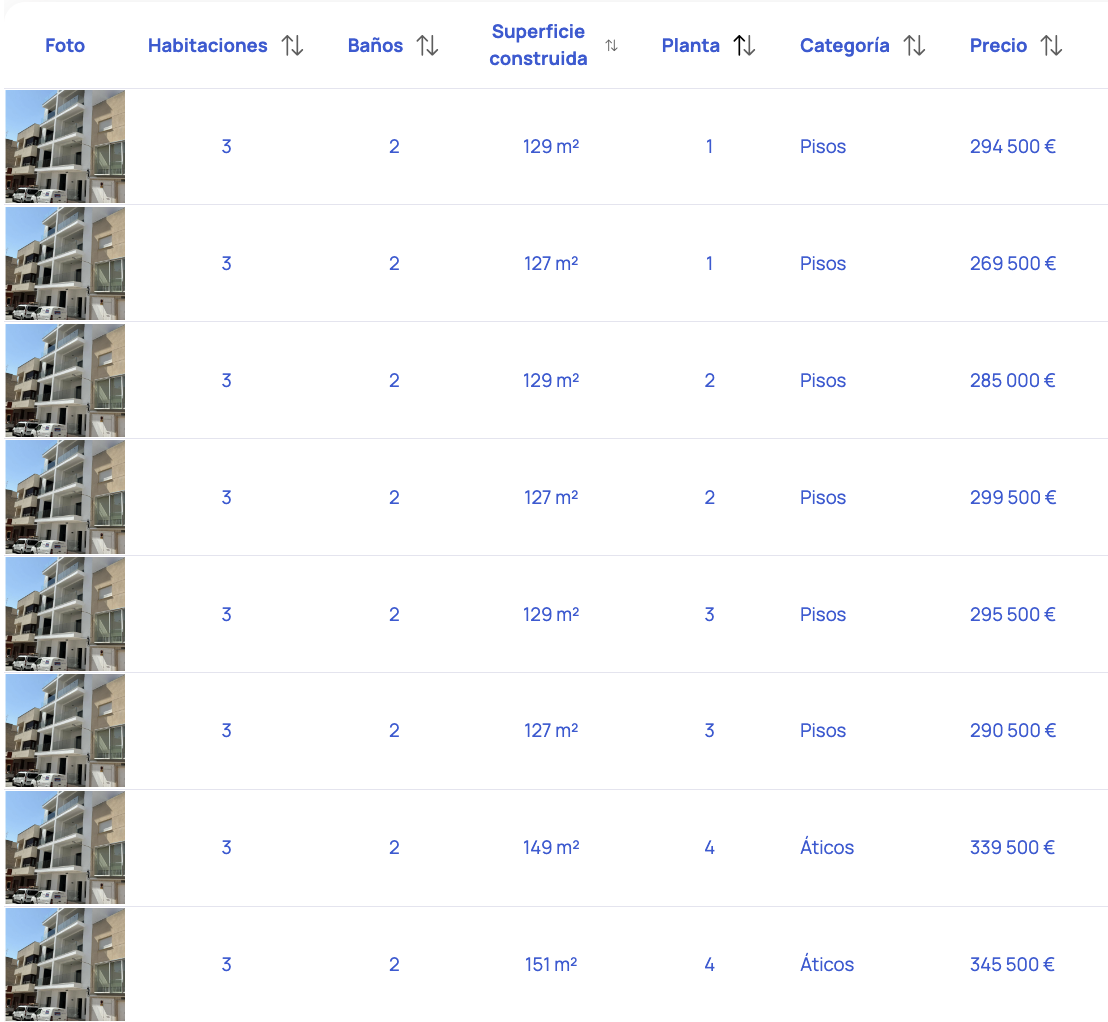Click the price 345 500 €
Image resolution: width=1108 pixels, height=1022 pixels.
click(1013, 965)
